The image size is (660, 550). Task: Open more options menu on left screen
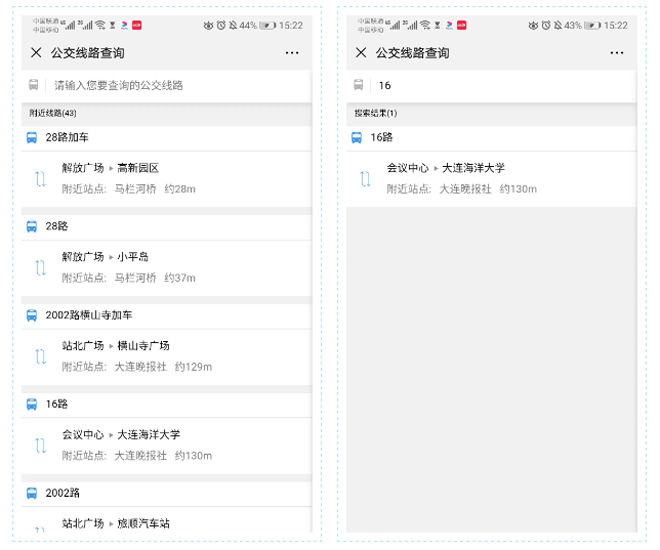tap(292, 53)
